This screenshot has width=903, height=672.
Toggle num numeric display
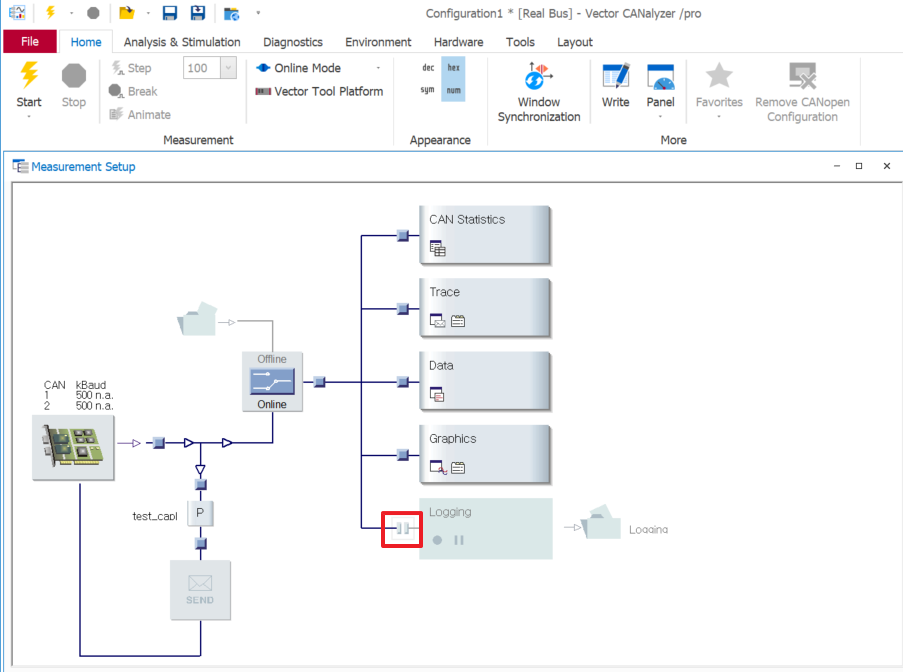tap(453, 90)
